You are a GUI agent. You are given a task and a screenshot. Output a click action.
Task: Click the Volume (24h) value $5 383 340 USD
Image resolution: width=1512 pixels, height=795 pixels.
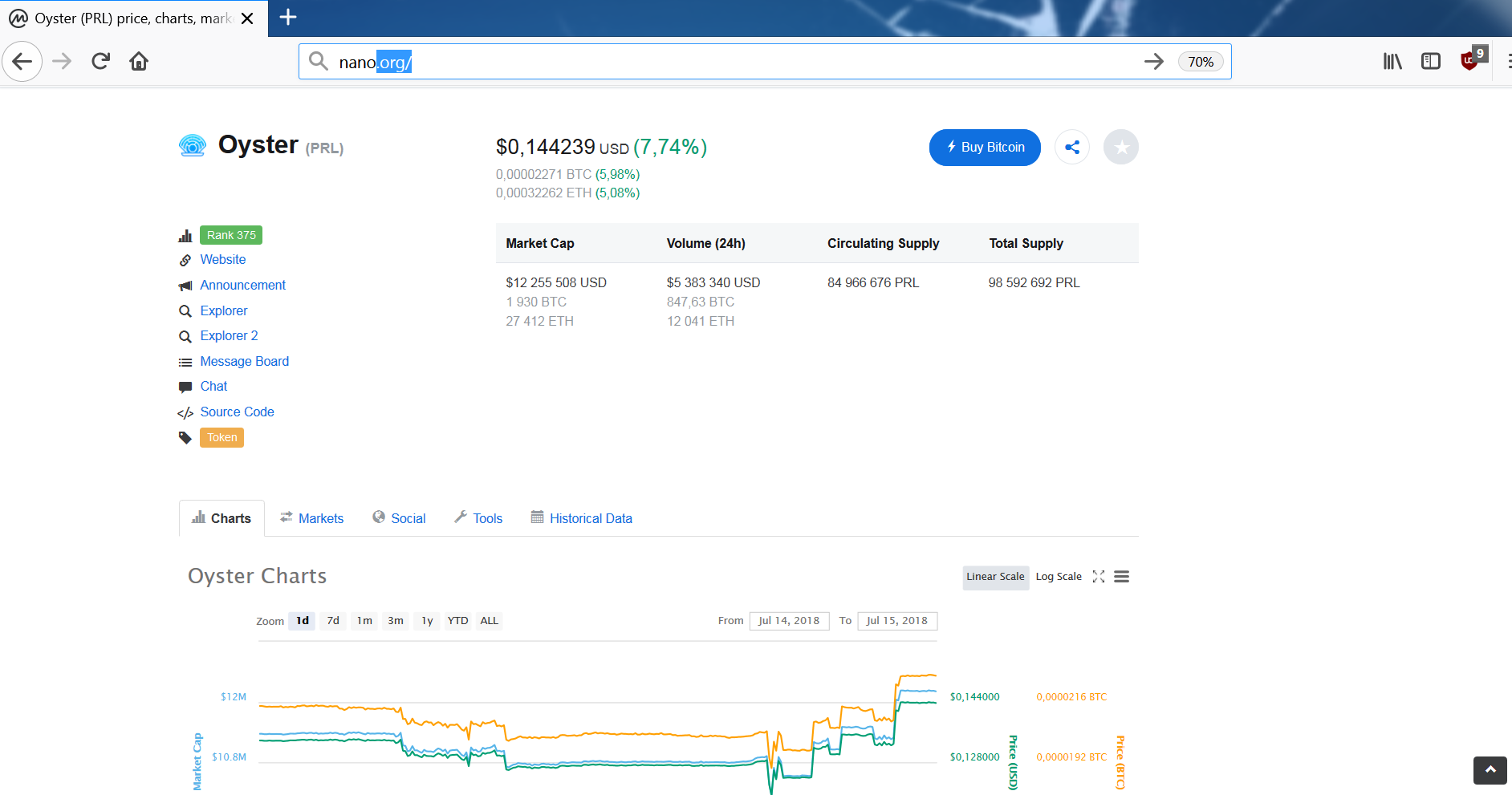coord(713,282)
